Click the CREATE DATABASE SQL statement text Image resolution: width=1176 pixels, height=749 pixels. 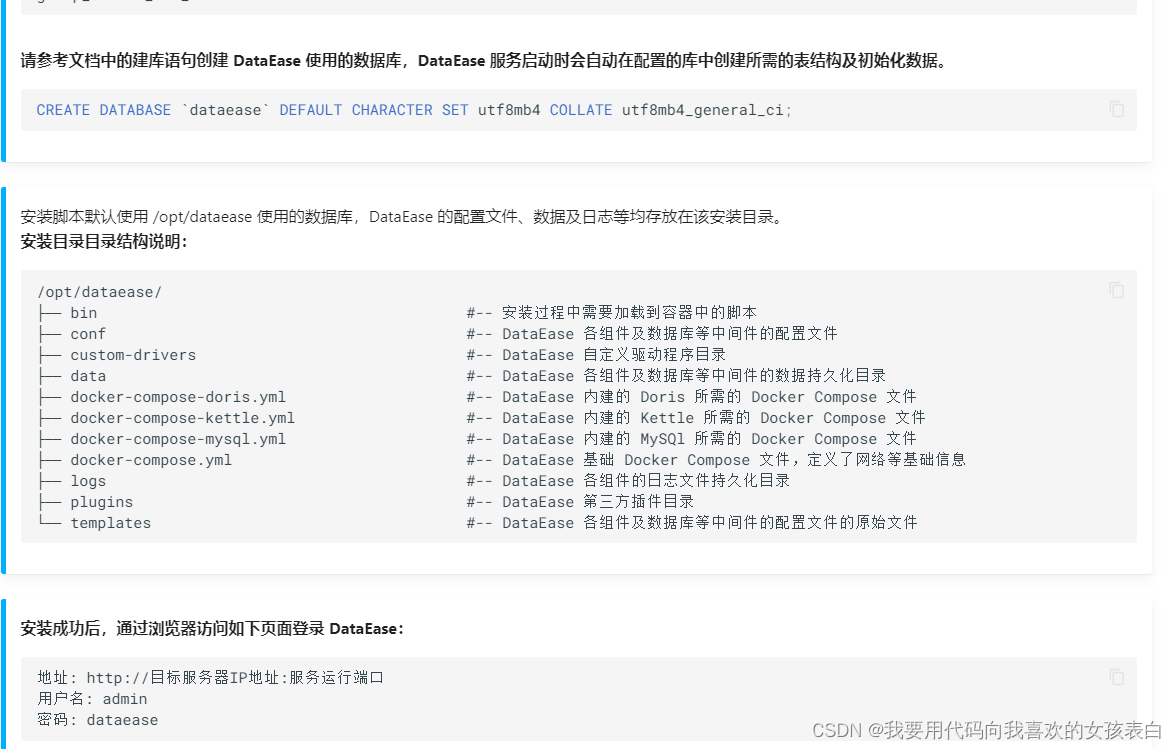pos(415,110)
